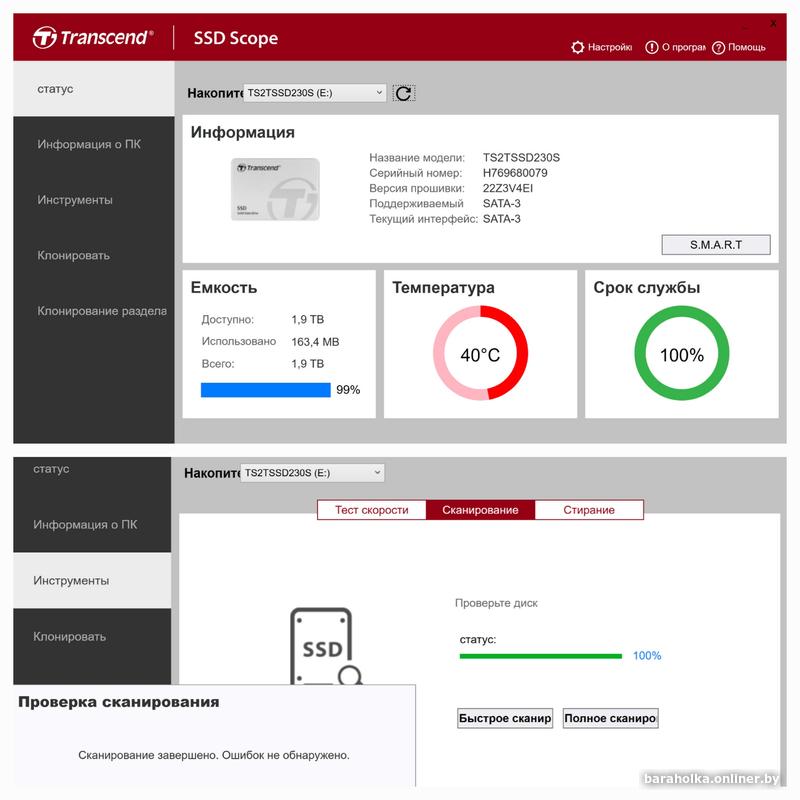The width and height of the screenshot is (800, 800).
Task: Switch to Сканирование tab
Action: point(480,510)
